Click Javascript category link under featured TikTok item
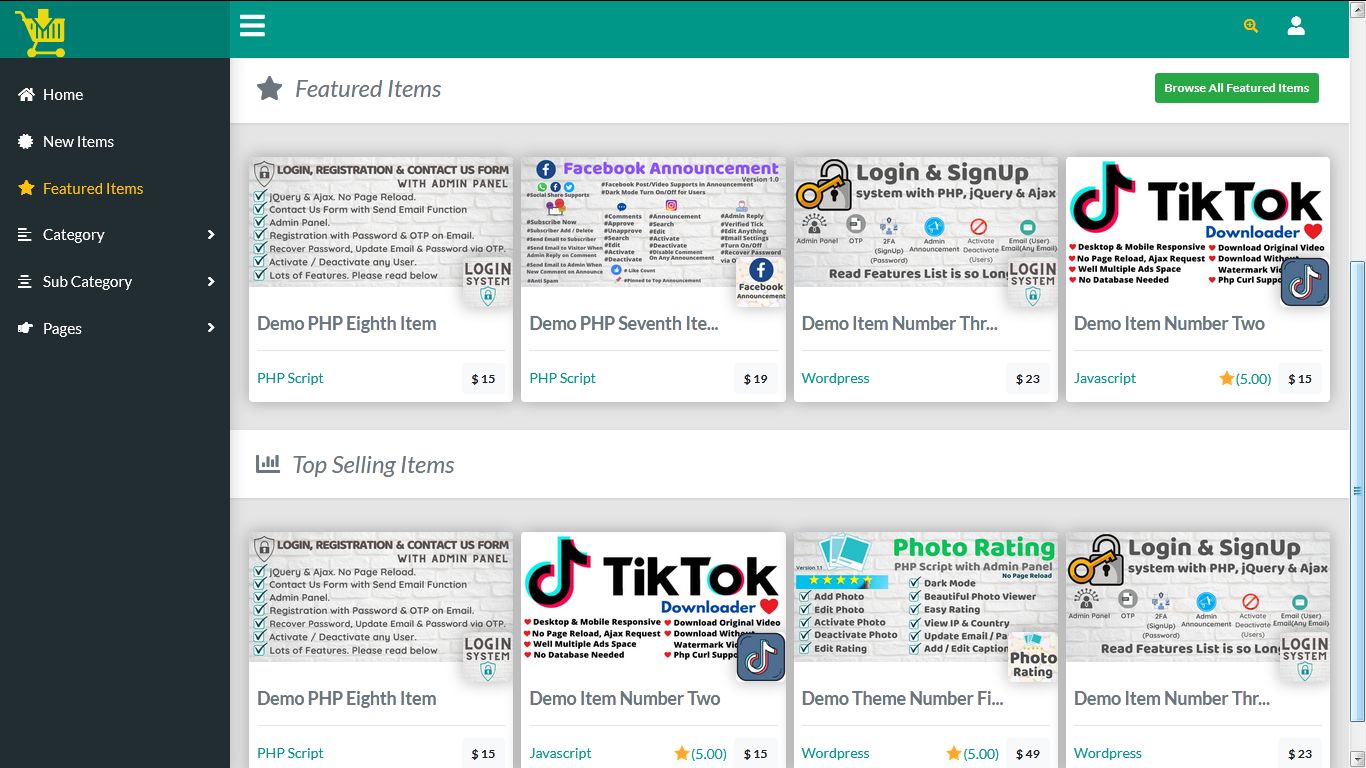The image size is (1366, 768). 1105,378
